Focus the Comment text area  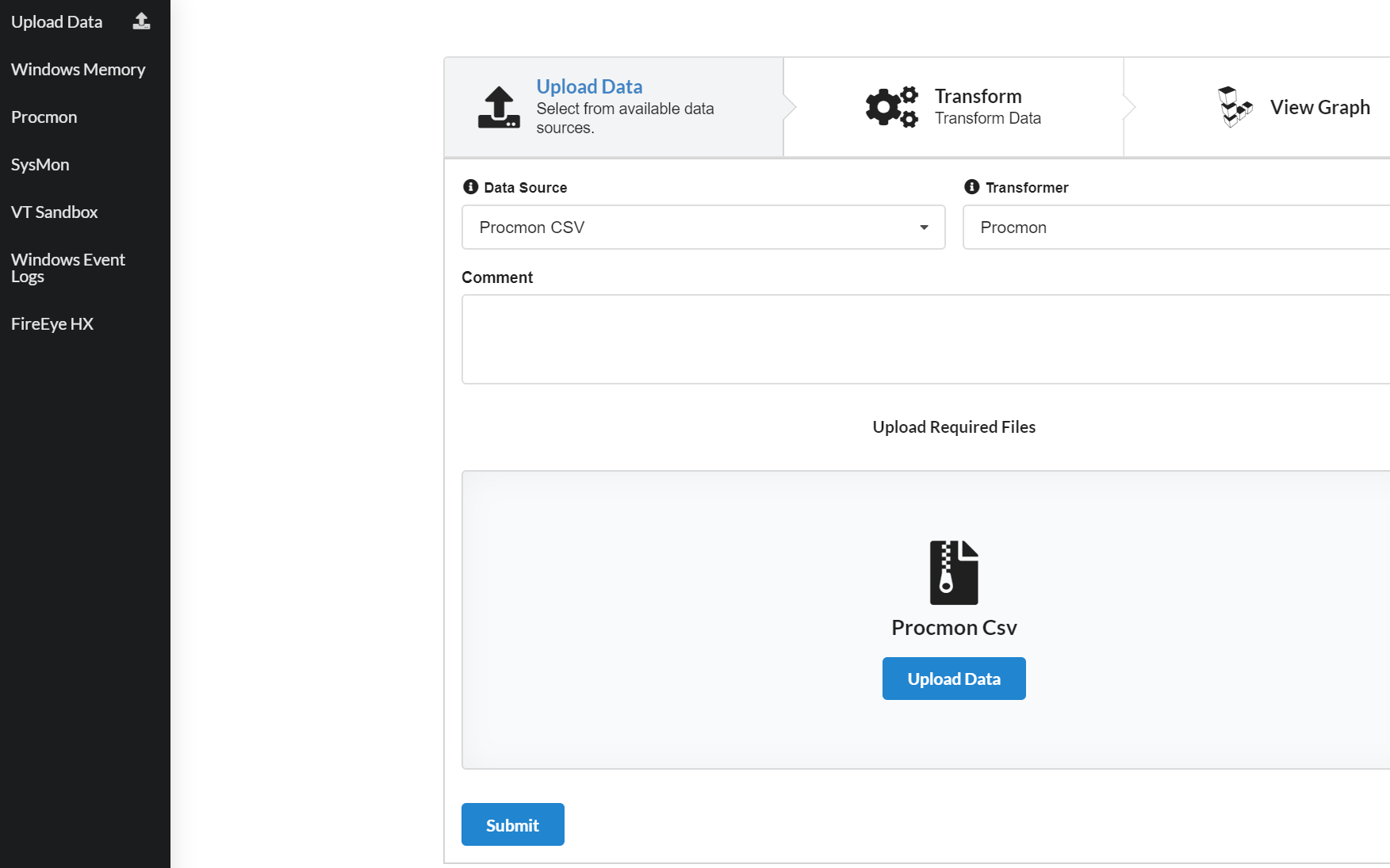click(x=926, y=339)
